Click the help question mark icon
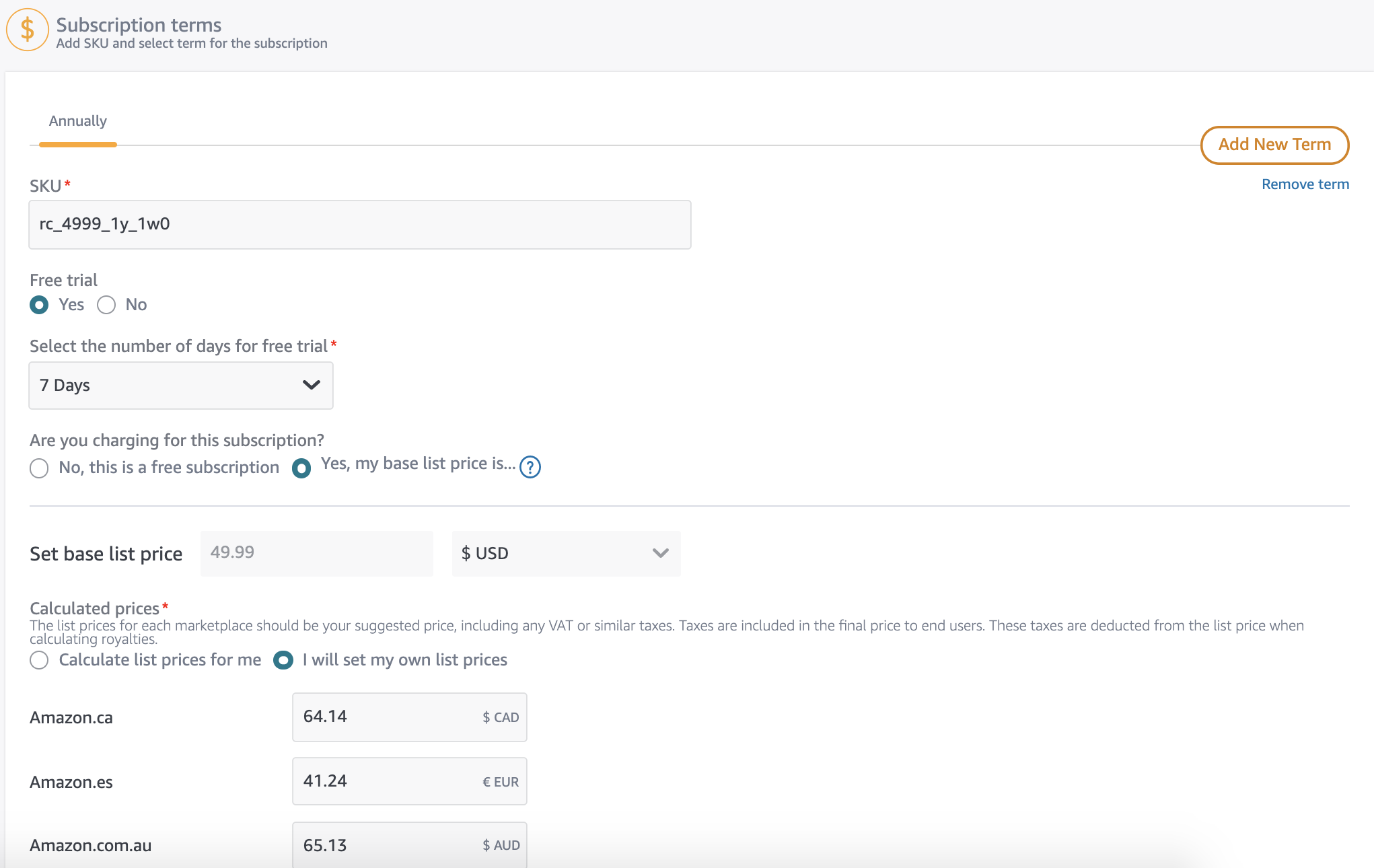Image resolution: width=1374 pixels, height=868 pixels. (x=530, y=466)
